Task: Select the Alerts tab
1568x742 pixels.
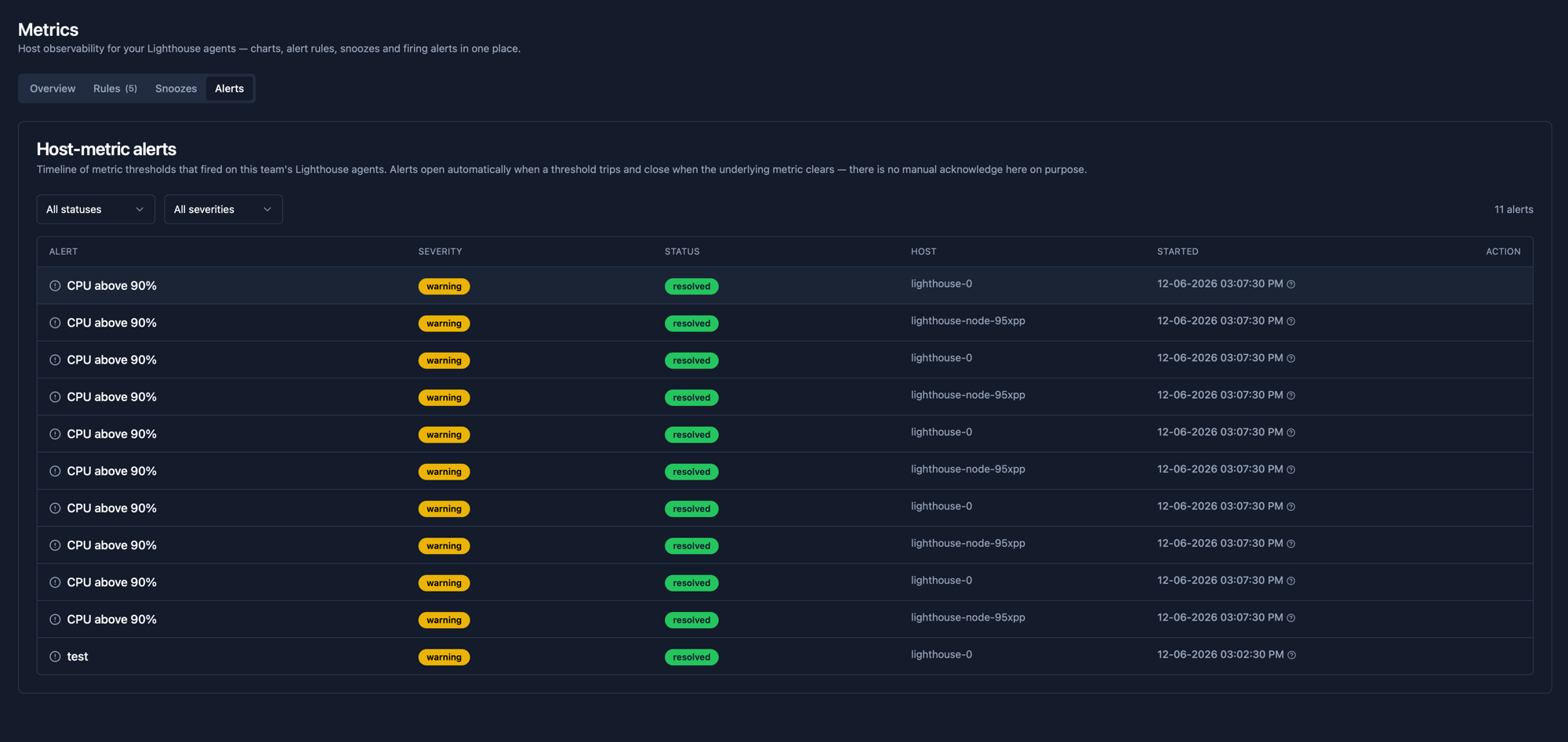Action: 229,89
